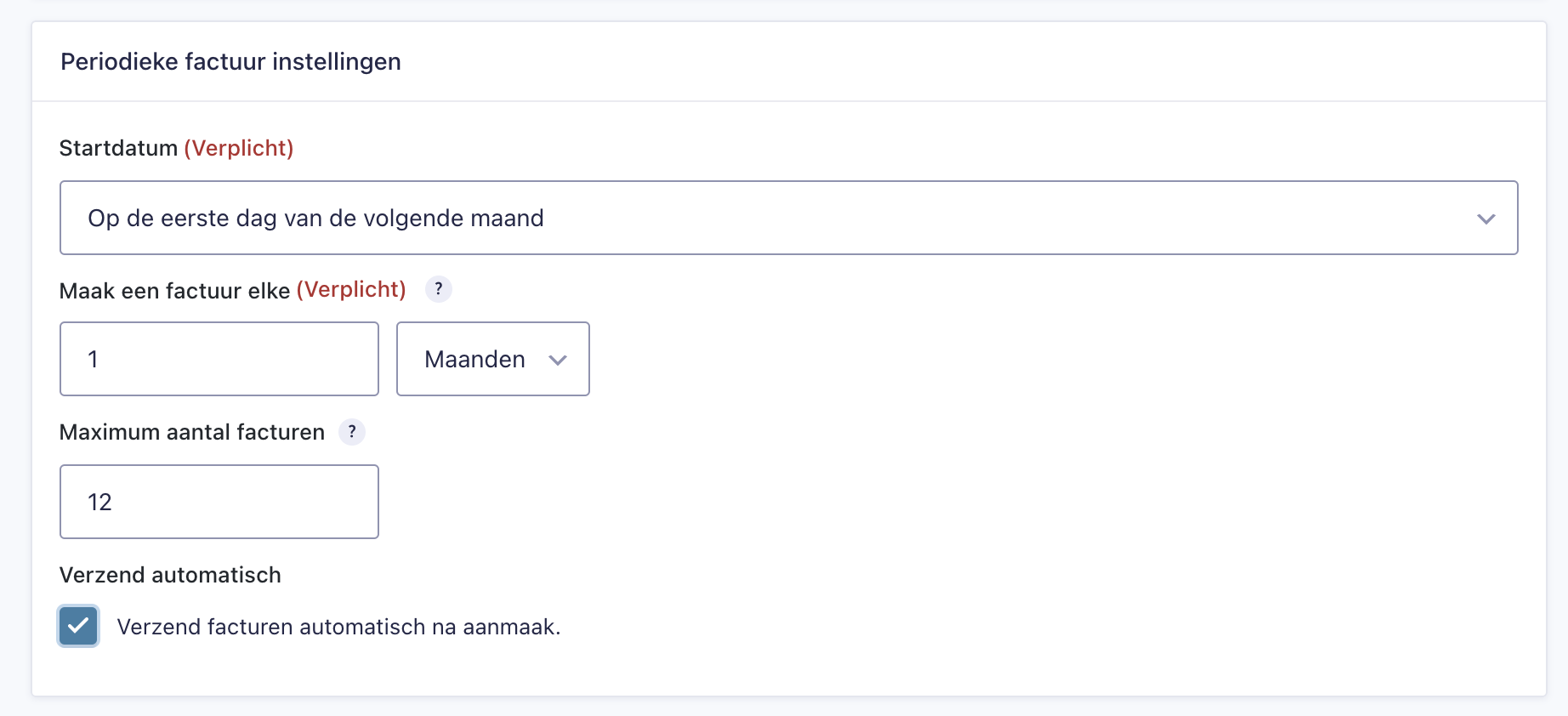Viewport: 1568px width, 716px height.
Task: Click the chevron arrow of Startdatum dropdown
Action: [x=1486, y=219]
